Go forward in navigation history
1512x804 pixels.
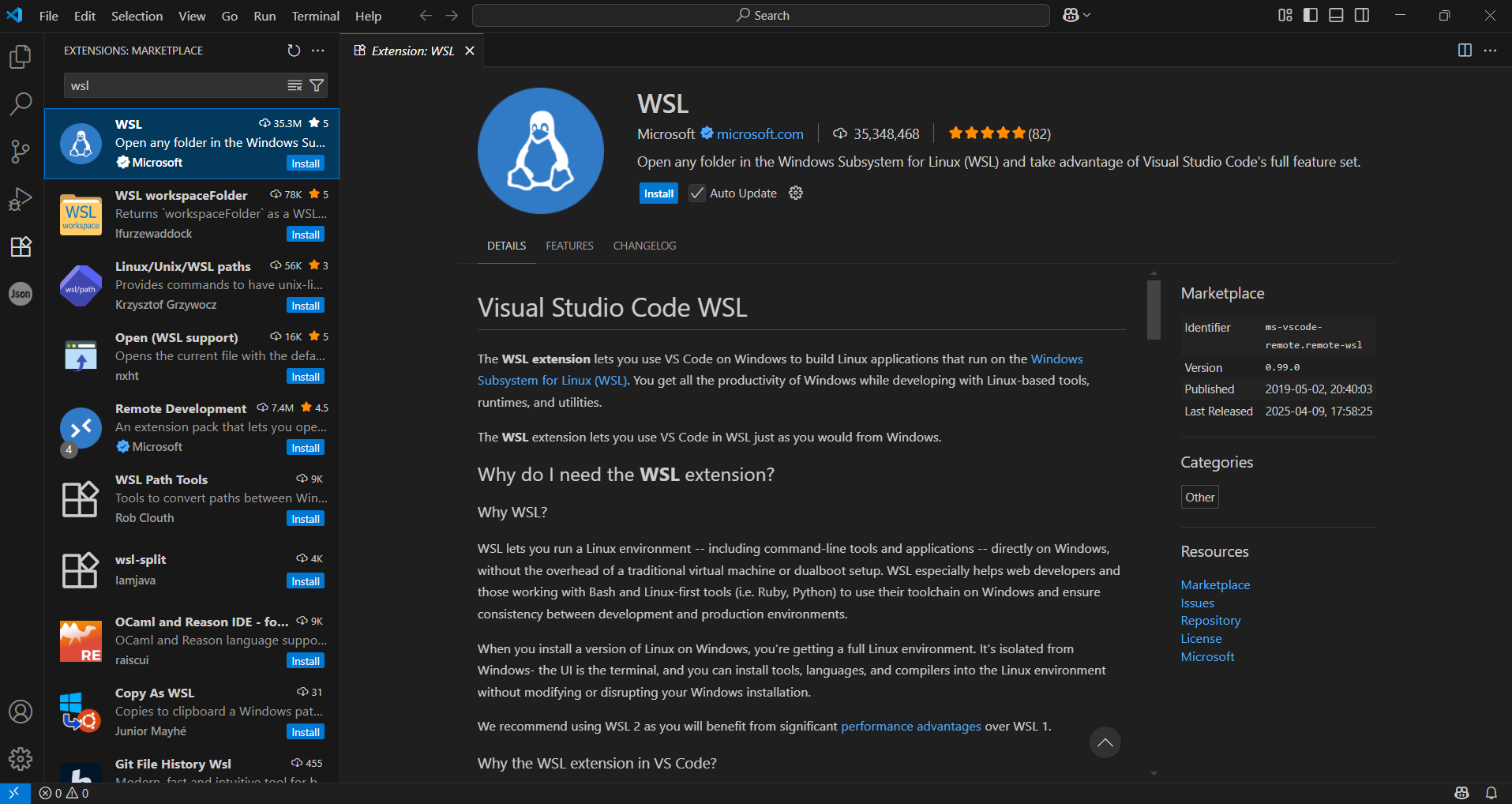coord(452,15)
